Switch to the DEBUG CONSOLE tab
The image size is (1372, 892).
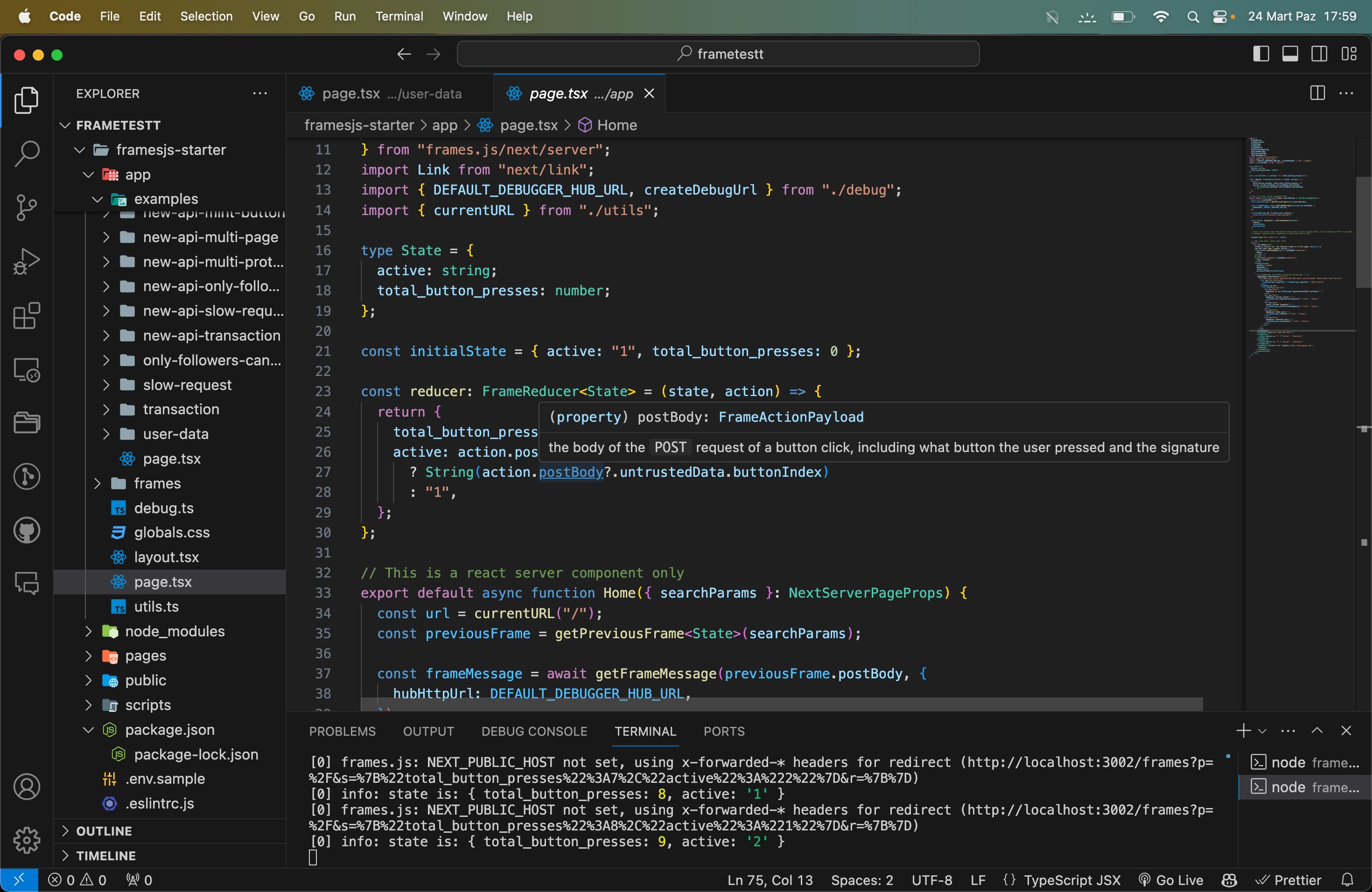pyautogui.click(x=534, y=731)
